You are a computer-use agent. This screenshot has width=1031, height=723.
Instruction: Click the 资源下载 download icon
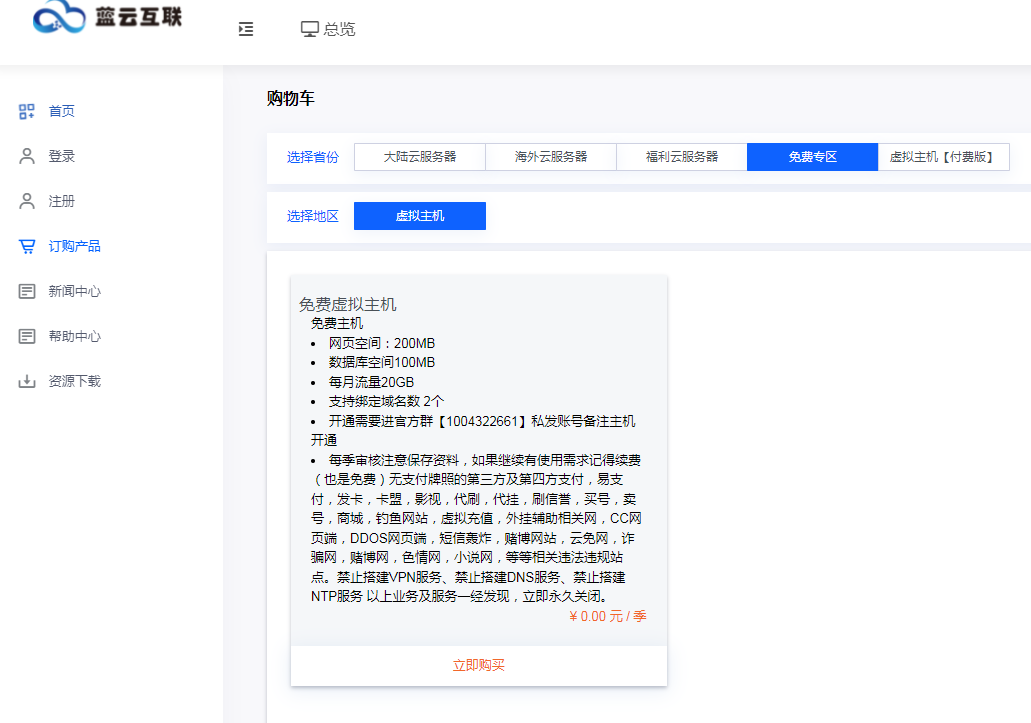(27, 381)
